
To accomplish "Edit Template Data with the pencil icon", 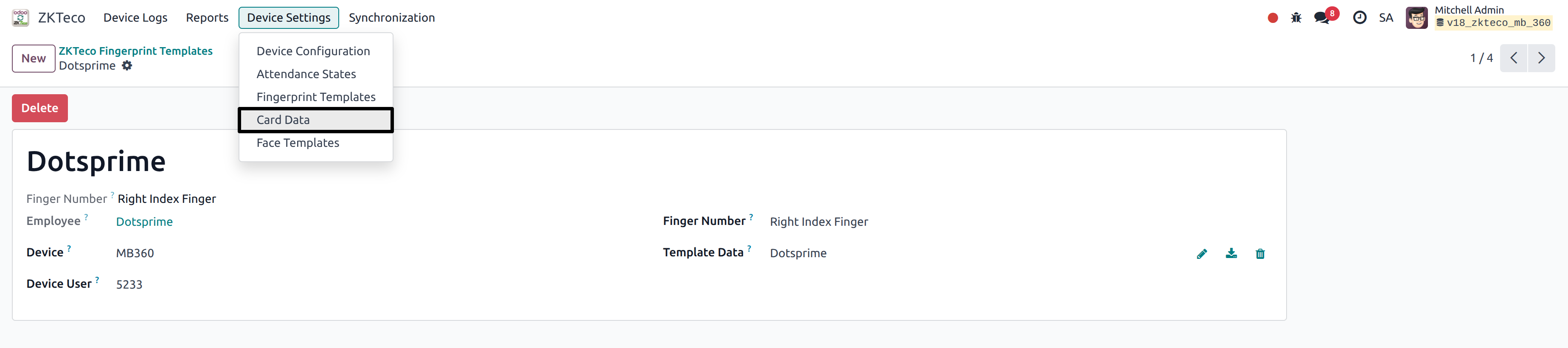I will [1202, 254].
